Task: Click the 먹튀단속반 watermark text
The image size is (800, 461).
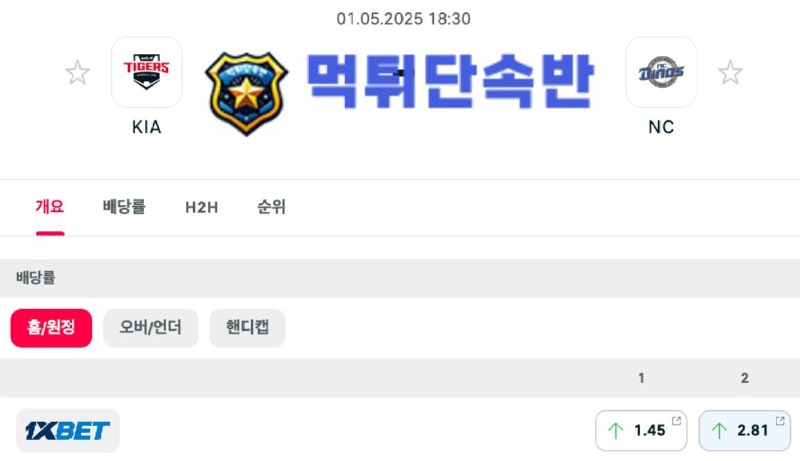Action: coord(449,81)
